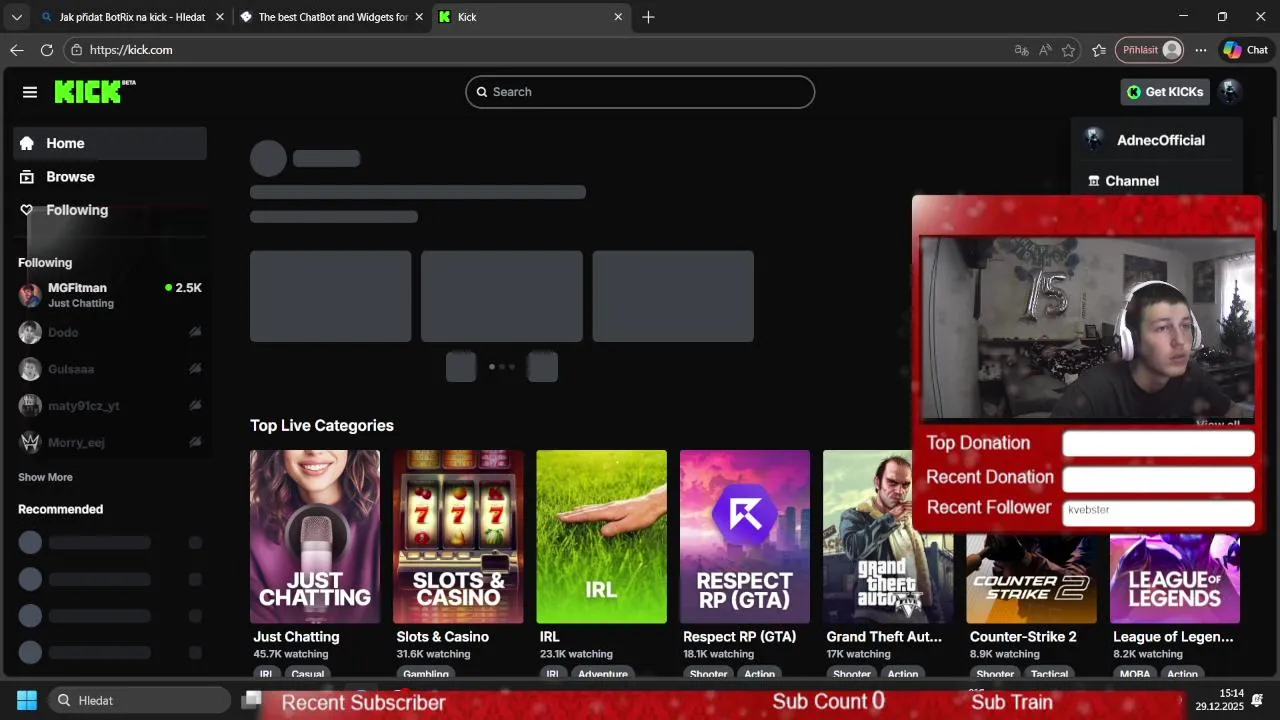This screenshot has width=1280, height=720.
Task: Switch to the Kick tab
Action: point(531,17)
